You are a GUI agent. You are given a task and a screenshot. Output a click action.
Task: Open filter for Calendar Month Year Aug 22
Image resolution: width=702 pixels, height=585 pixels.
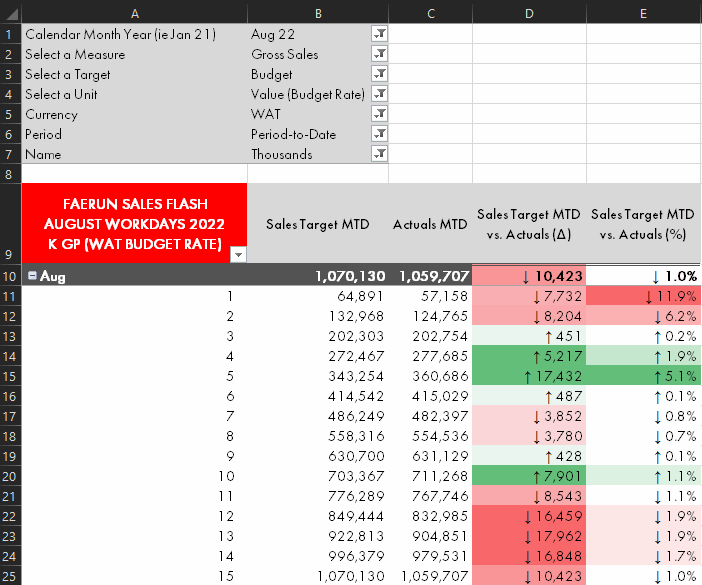tap(379, 34)
